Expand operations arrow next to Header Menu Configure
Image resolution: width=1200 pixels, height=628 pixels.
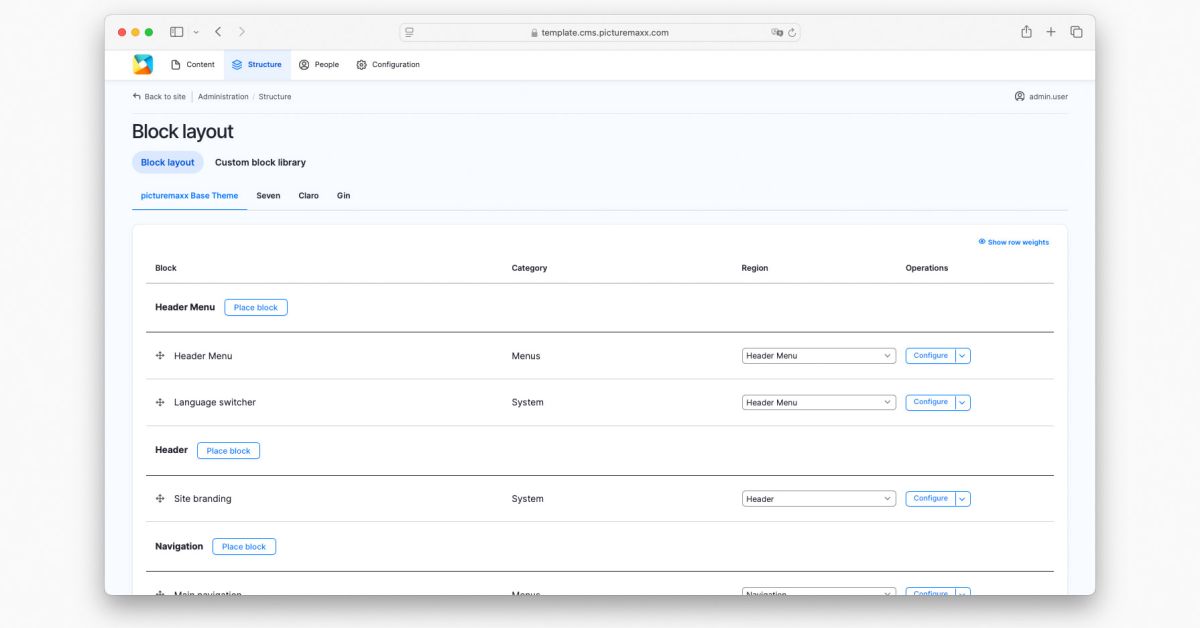click(x=963, y=356)
